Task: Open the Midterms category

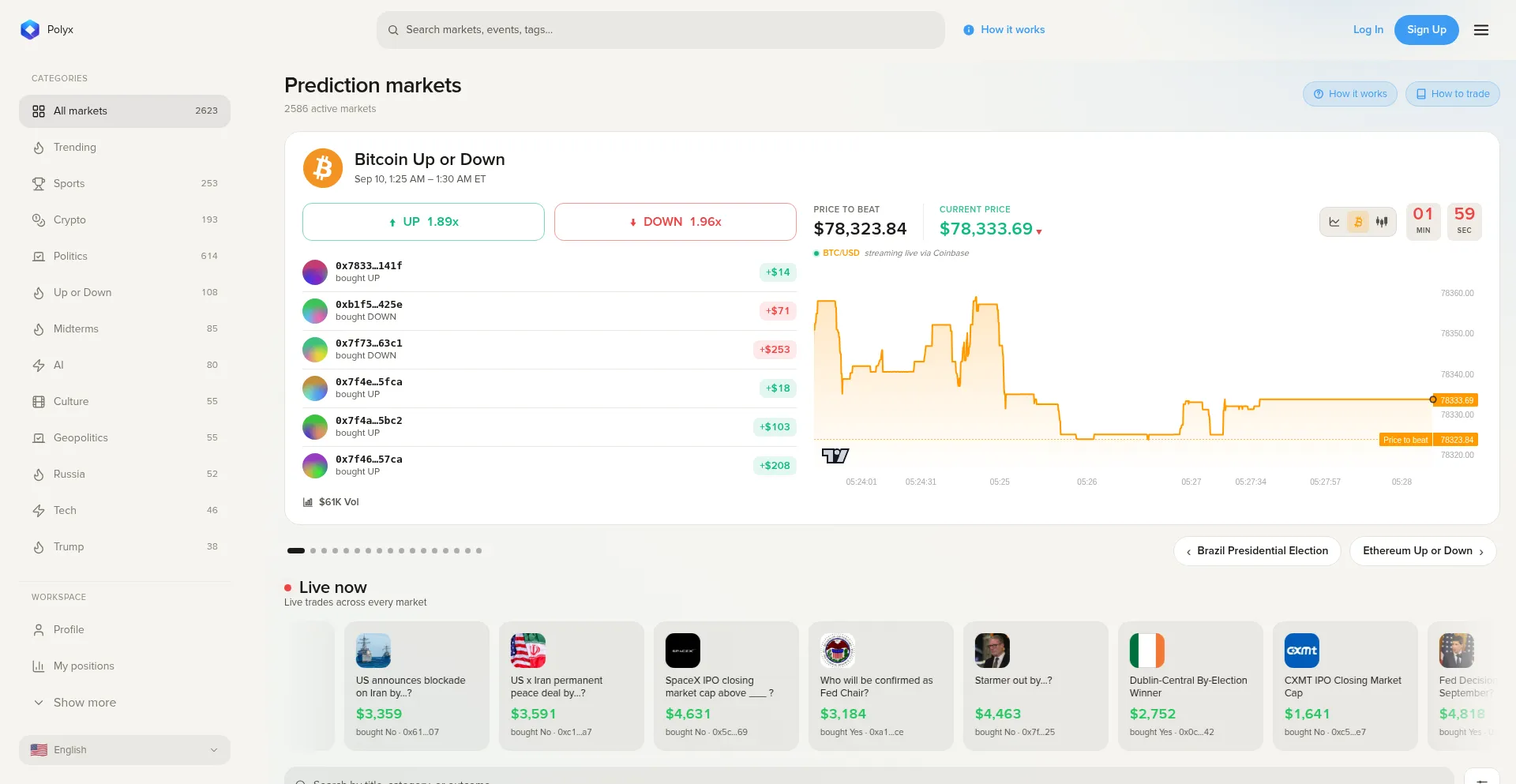Action: [x=125, y=329]
